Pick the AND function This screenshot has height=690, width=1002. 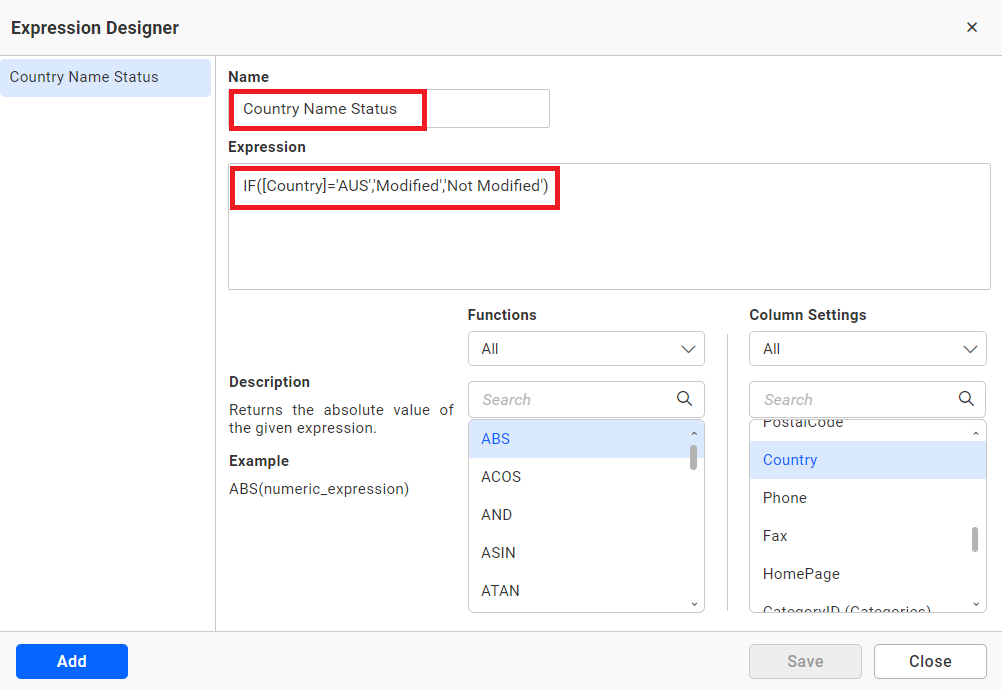[x=575, y=515]
